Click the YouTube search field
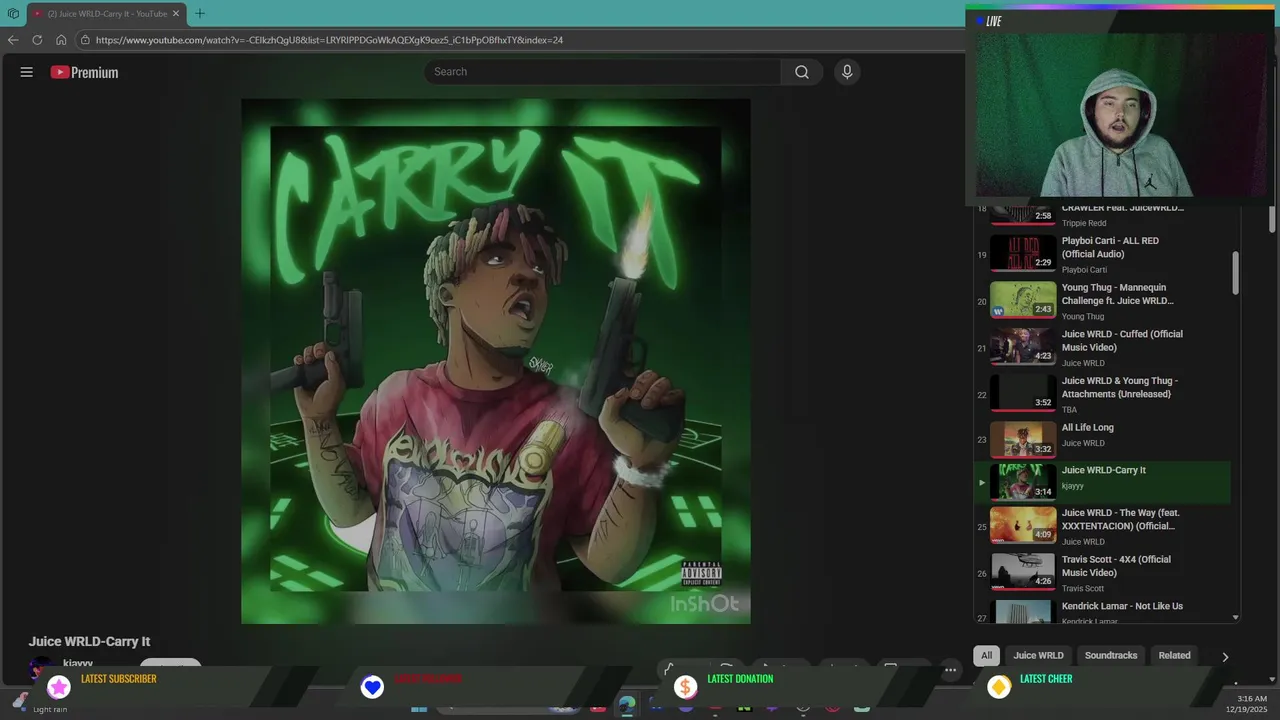This screenshot has width=1280, height=720. pos(603,72)
